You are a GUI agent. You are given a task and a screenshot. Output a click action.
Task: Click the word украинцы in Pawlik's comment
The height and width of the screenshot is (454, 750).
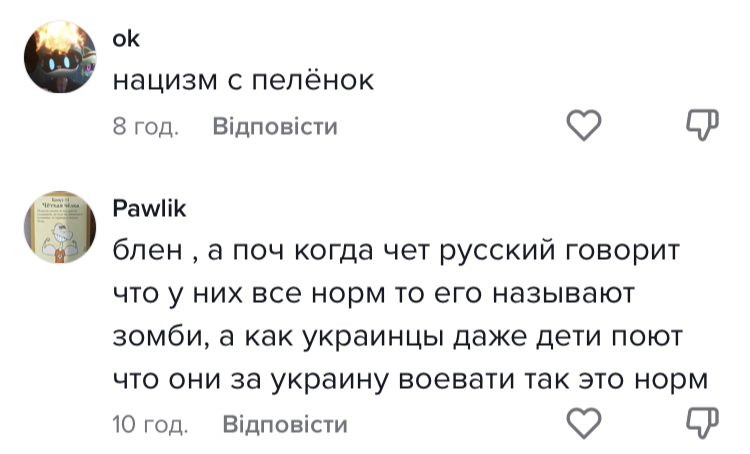pos(375,339)
